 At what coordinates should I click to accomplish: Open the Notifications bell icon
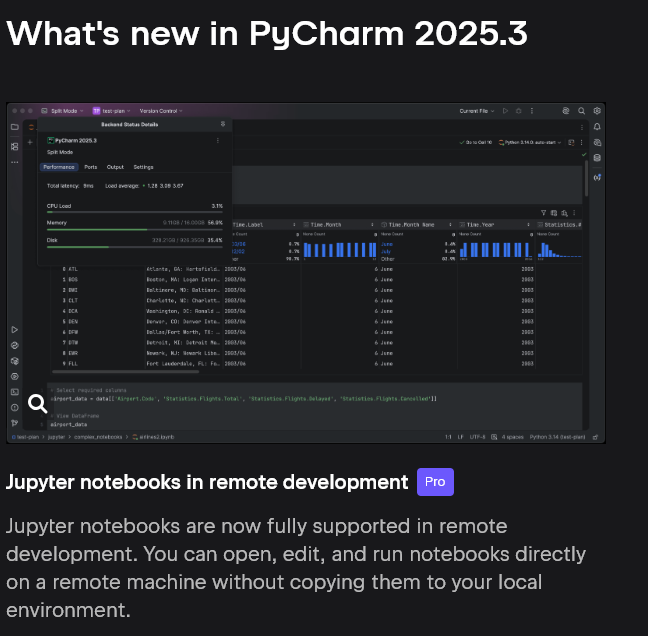click(597, 127)
